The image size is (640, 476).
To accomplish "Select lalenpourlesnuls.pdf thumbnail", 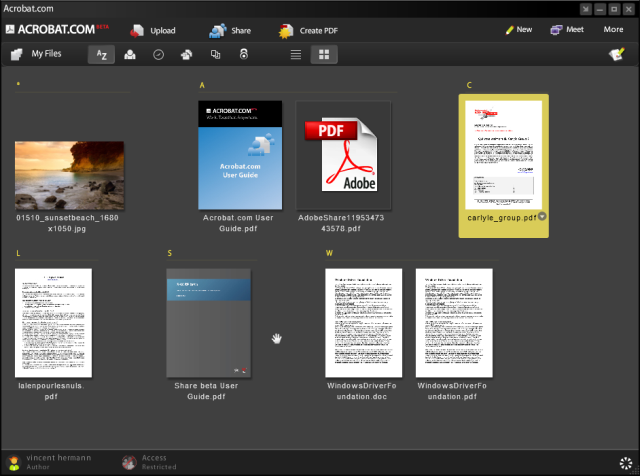I will pos(53,323).
